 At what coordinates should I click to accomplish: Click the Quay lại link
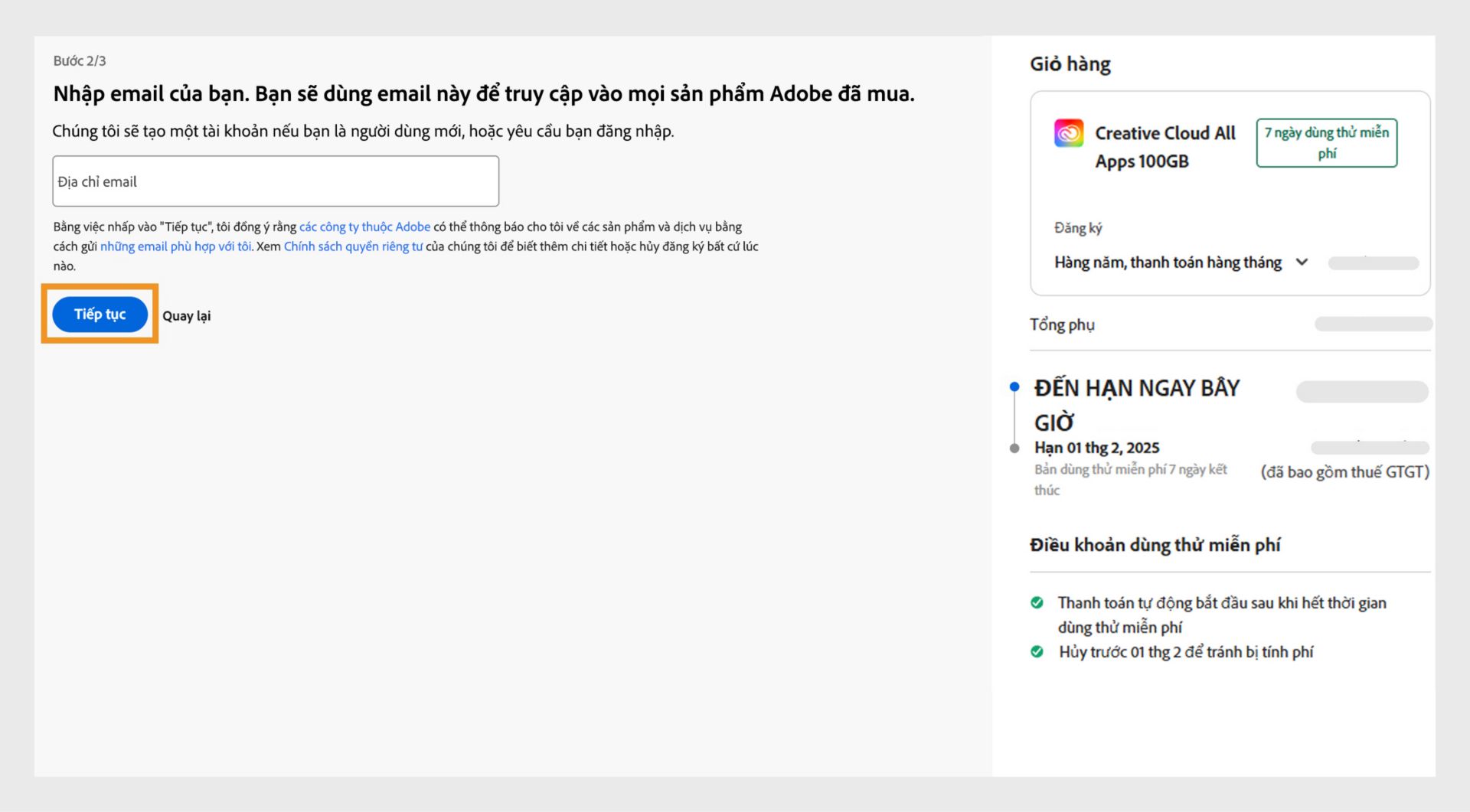(186, 315)
